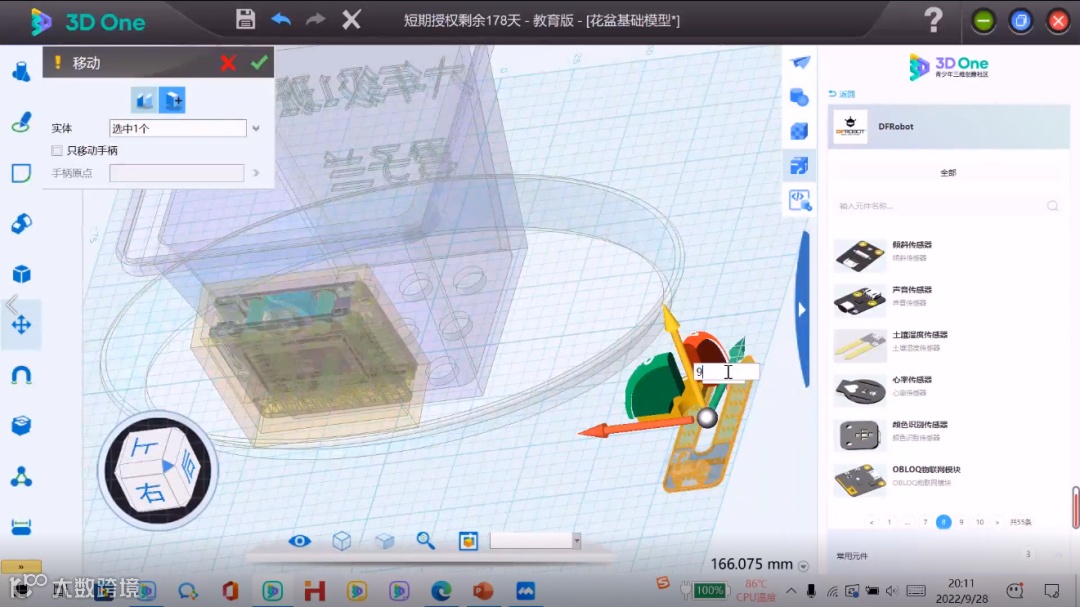
Task: Enable the 只移动手柄 checkbox
Action: tap(57, 150)
